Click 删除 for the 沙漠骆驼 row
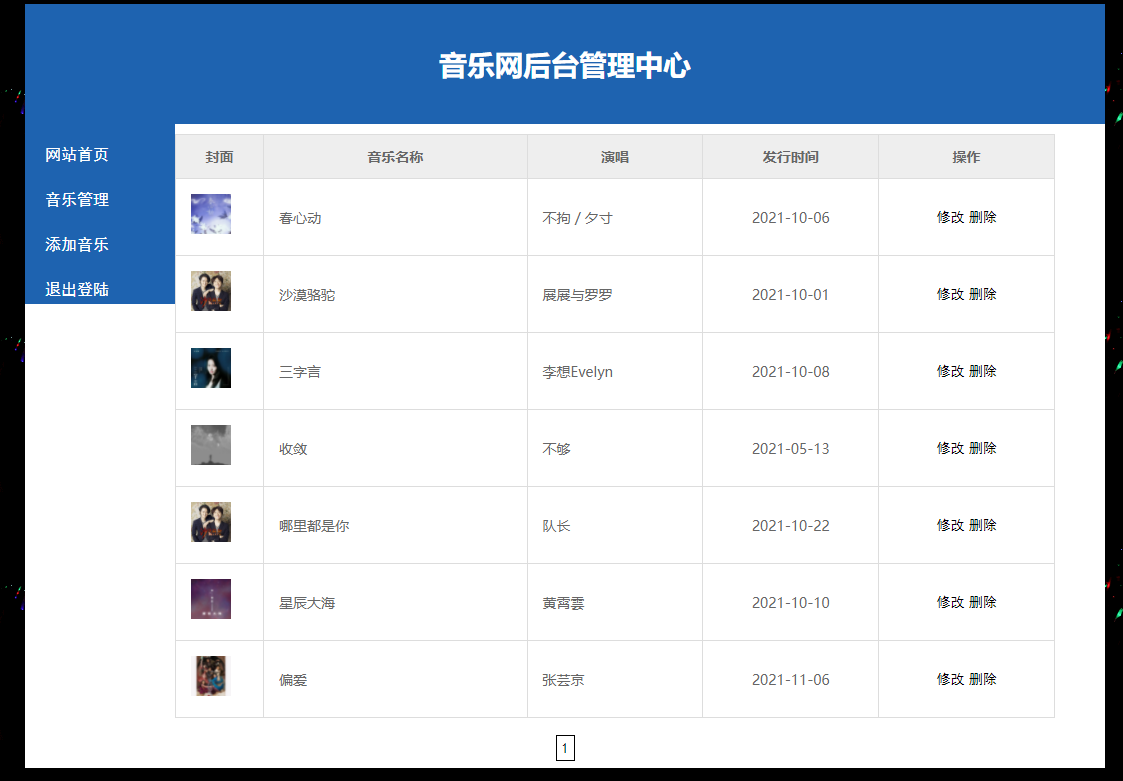 [x=983, y=294]
